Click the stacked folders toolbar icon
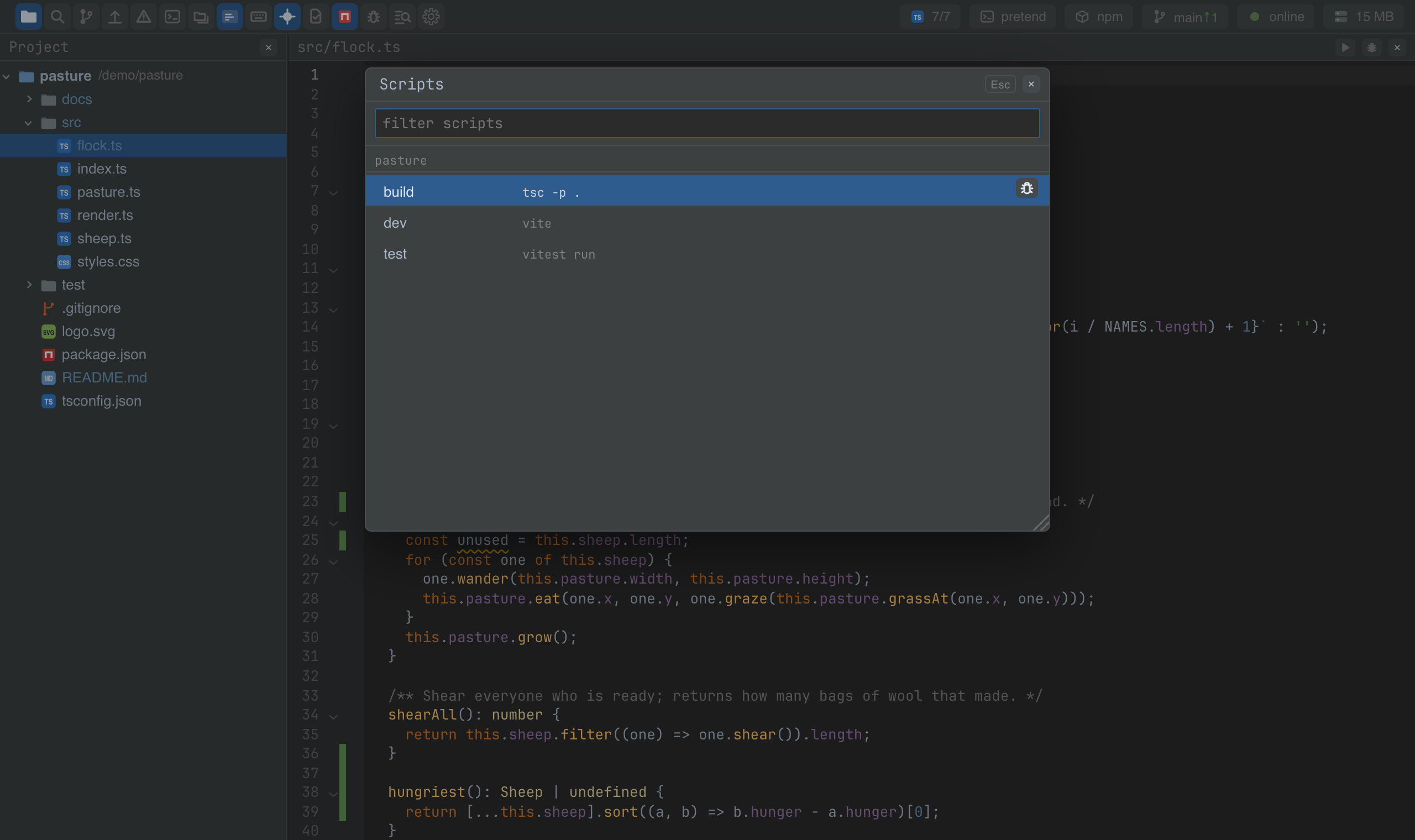This screenshot has height=840, width=1415. [x=201, y=17]
